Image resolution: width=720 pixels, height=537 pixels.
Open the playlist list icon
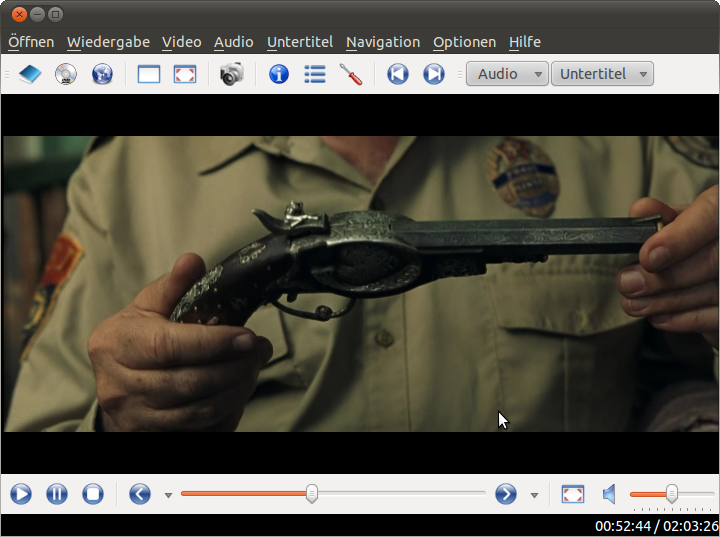point(315,74)
